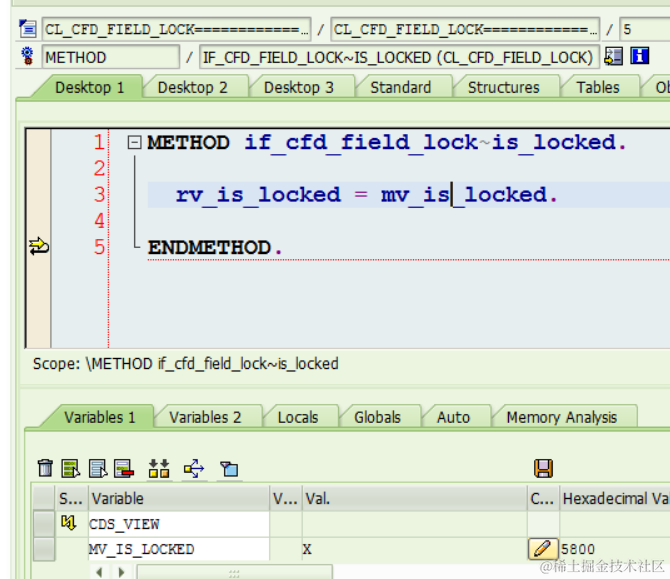
Task: Click the IF_CFD_FIELD_LOCK~IS_LOCKED method name field
Action: click(x=400, y=57)
